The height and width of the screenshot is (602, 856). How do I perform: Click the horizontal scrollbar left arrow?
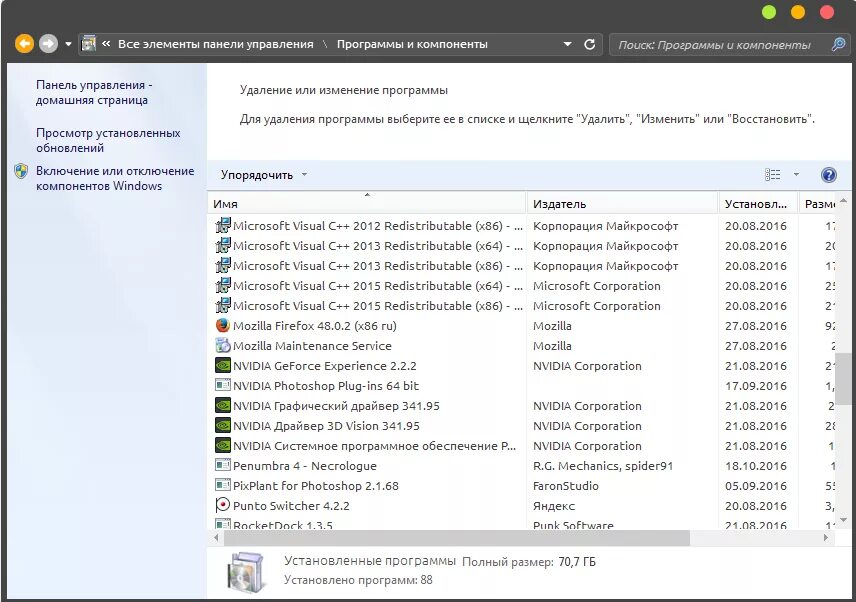click(x=217, y=538)
